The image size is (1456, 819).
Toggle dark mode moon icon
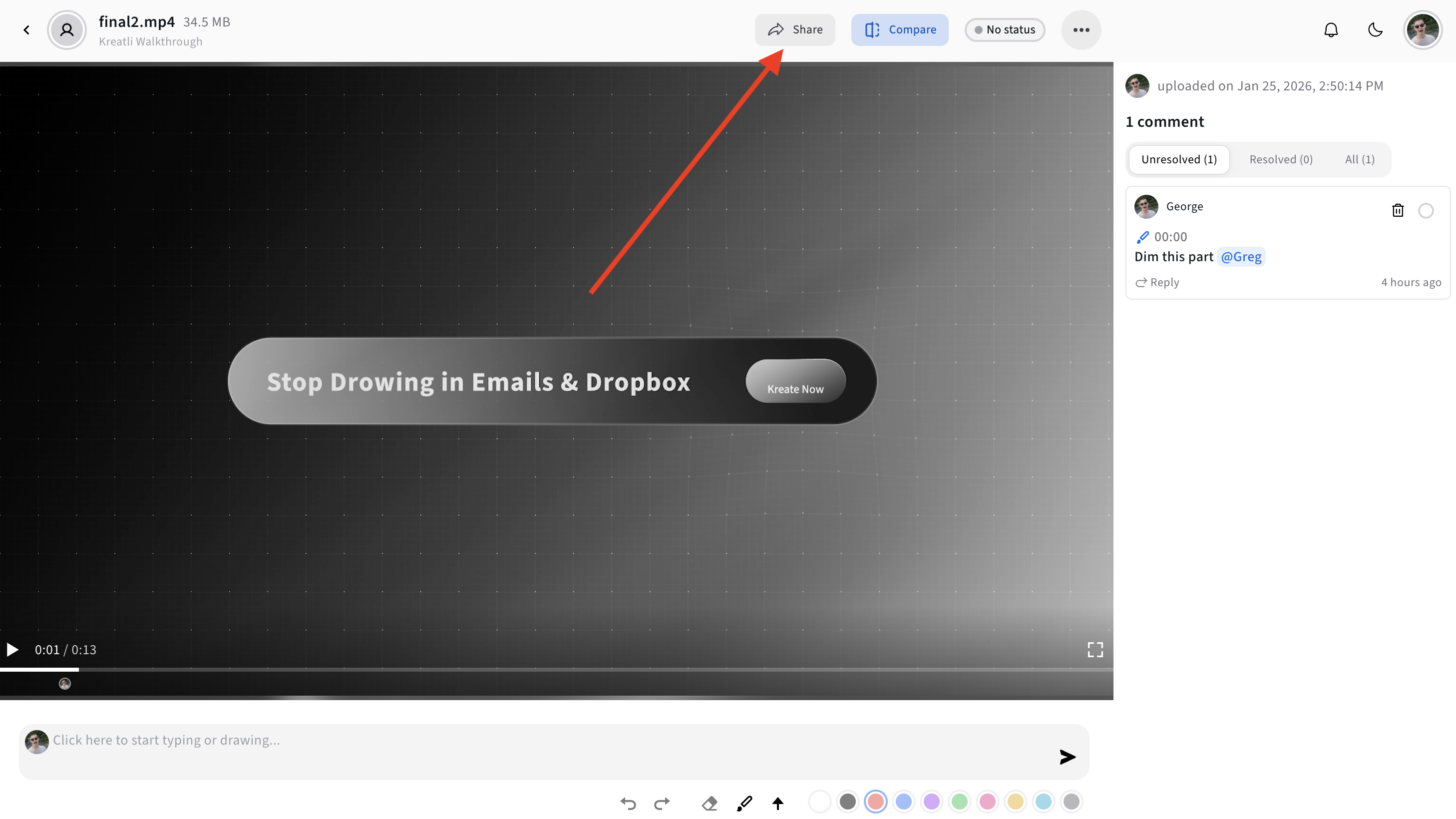click(1375, 30)
